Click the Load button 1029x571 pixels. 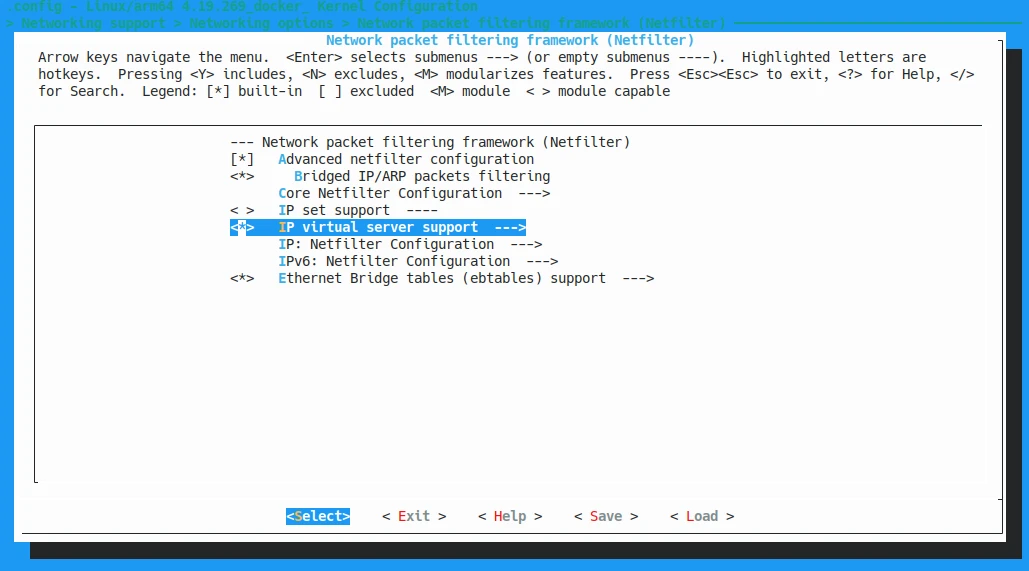point(702,516)
